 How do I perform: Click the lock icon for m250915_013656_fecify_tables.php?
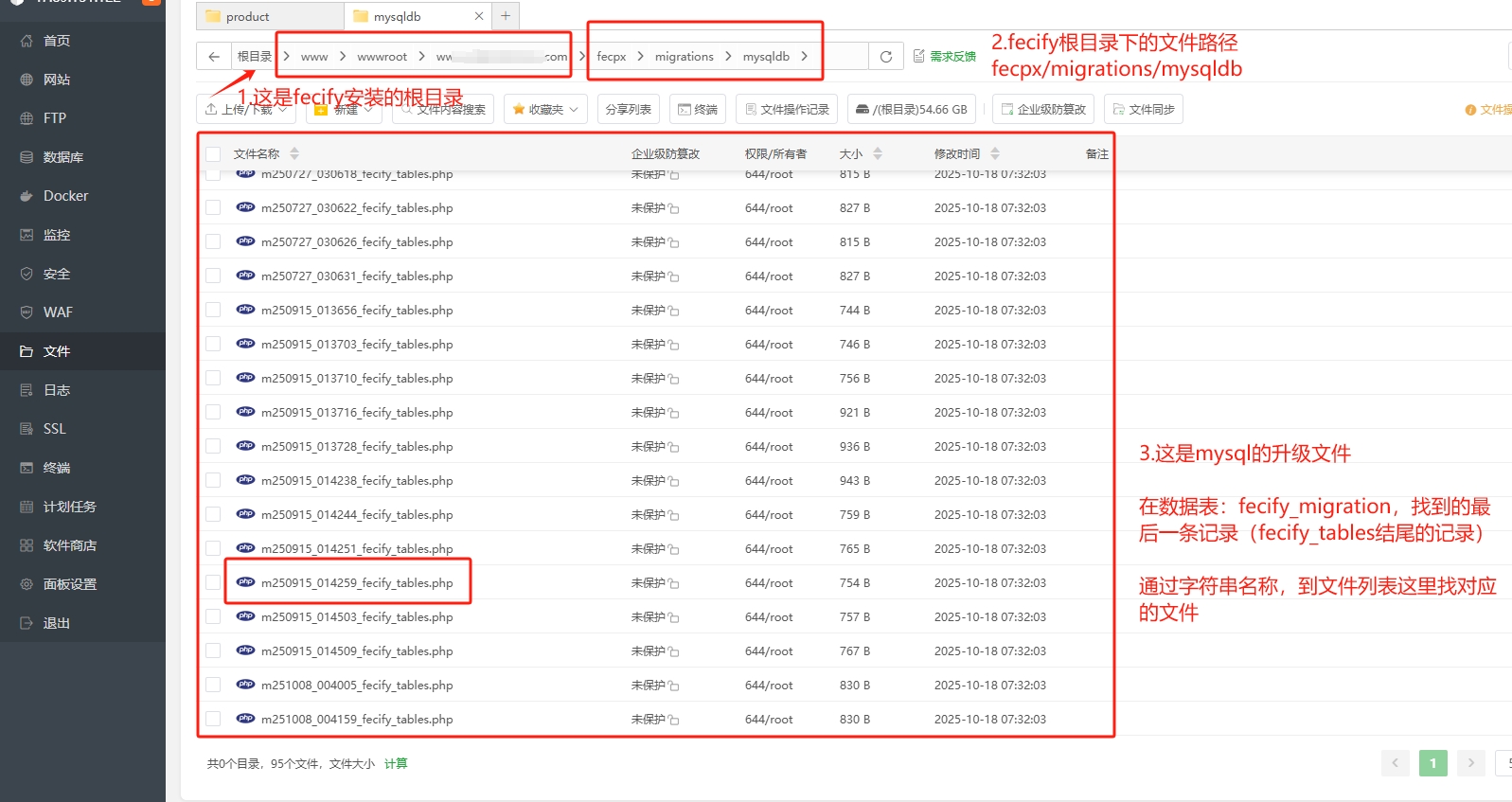point(673,312)
